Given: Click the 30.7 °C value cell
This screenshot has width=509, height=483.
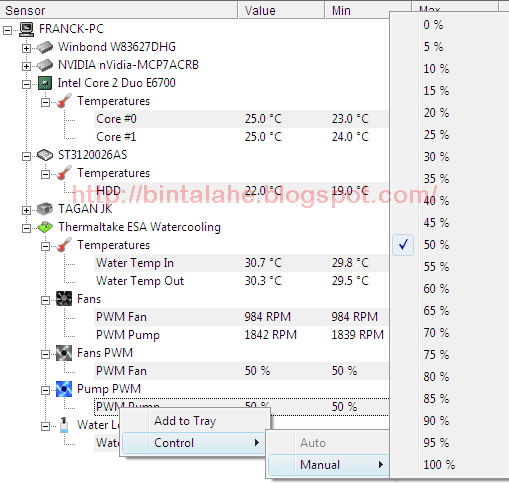Looking at the screenshot, I should [263, 263].
